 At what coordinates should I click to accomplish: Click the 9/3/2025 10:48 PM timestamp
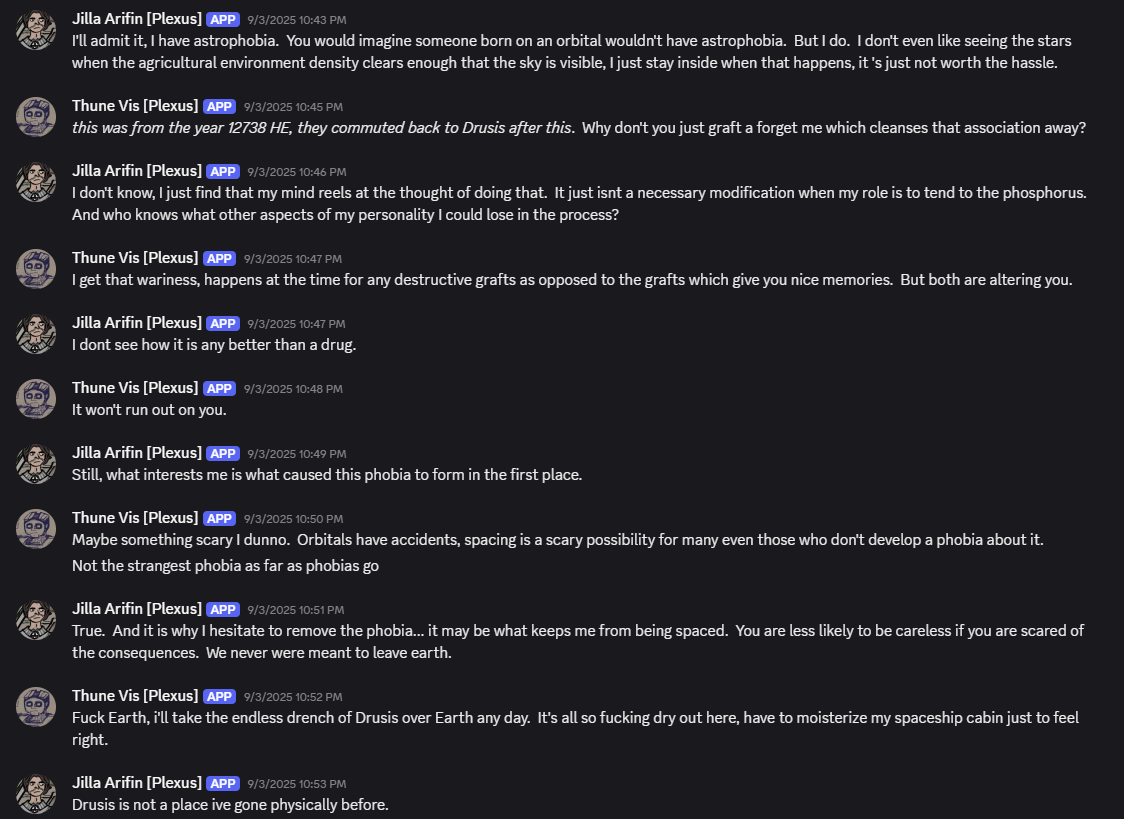tap(293, 389)
